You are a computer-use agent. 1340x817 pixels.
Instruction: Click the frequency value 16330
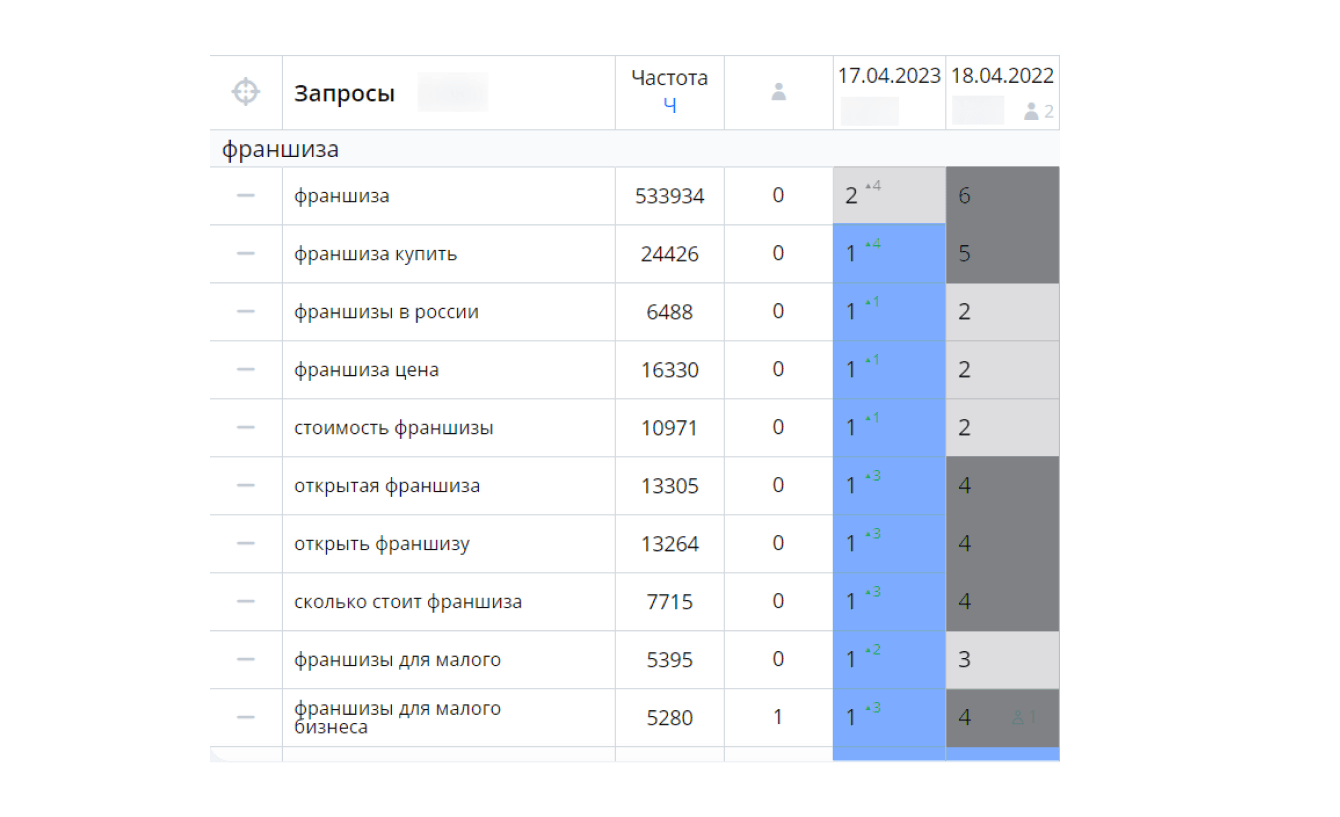pyautogui.click(x=670, y=370)
